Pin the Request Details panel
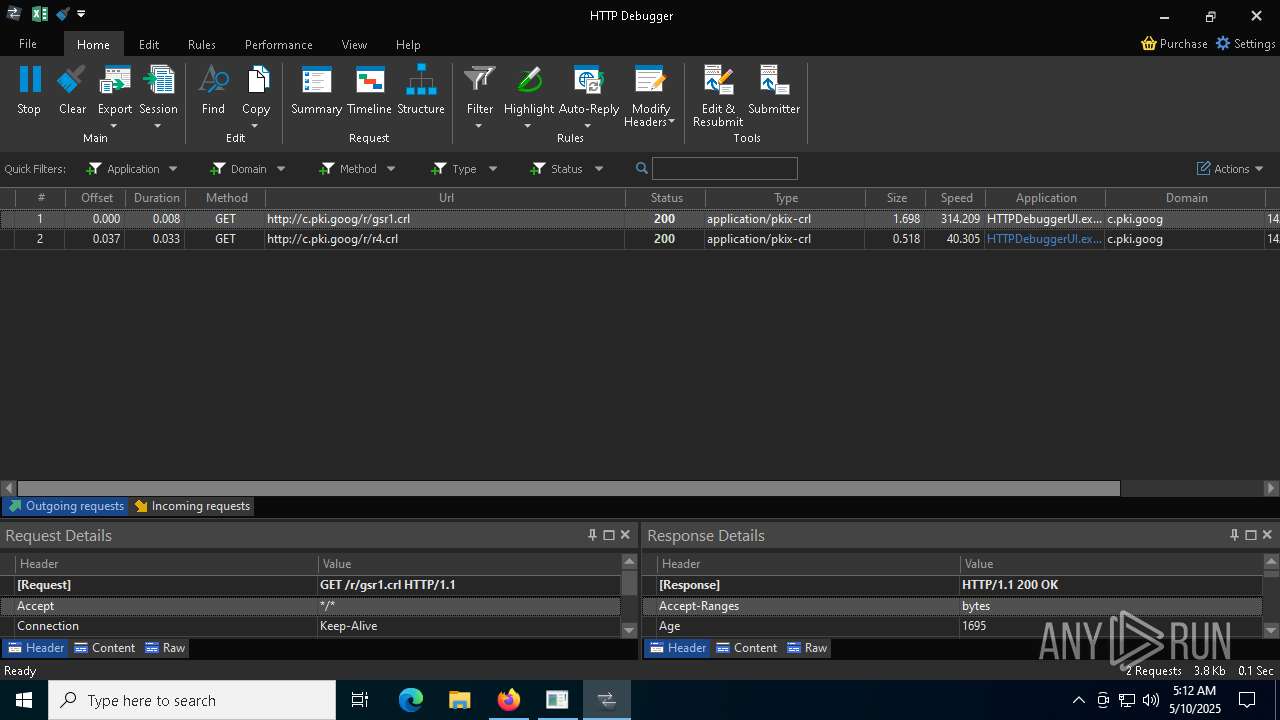Viewport: 1280px width, 720px height. coord(592,535)
